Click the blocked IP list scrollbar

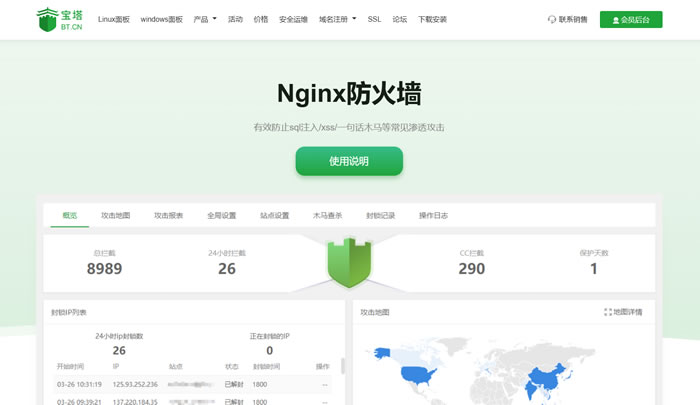coord(341,366)
